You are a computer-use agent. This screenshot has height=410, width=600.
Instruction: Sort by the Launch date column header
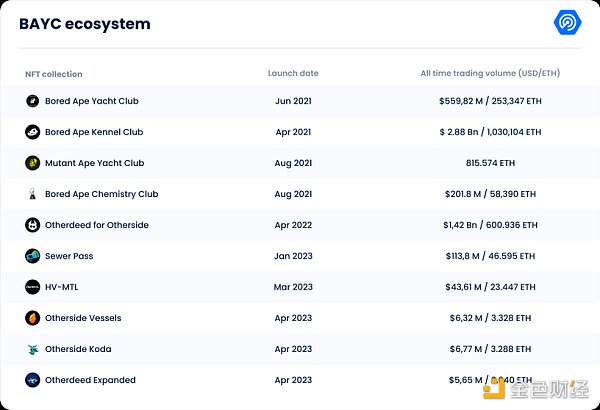293,74
